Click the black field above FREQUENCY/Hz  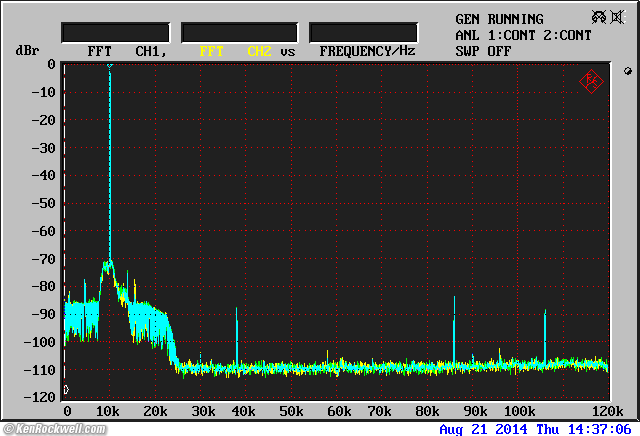point(363,33)
